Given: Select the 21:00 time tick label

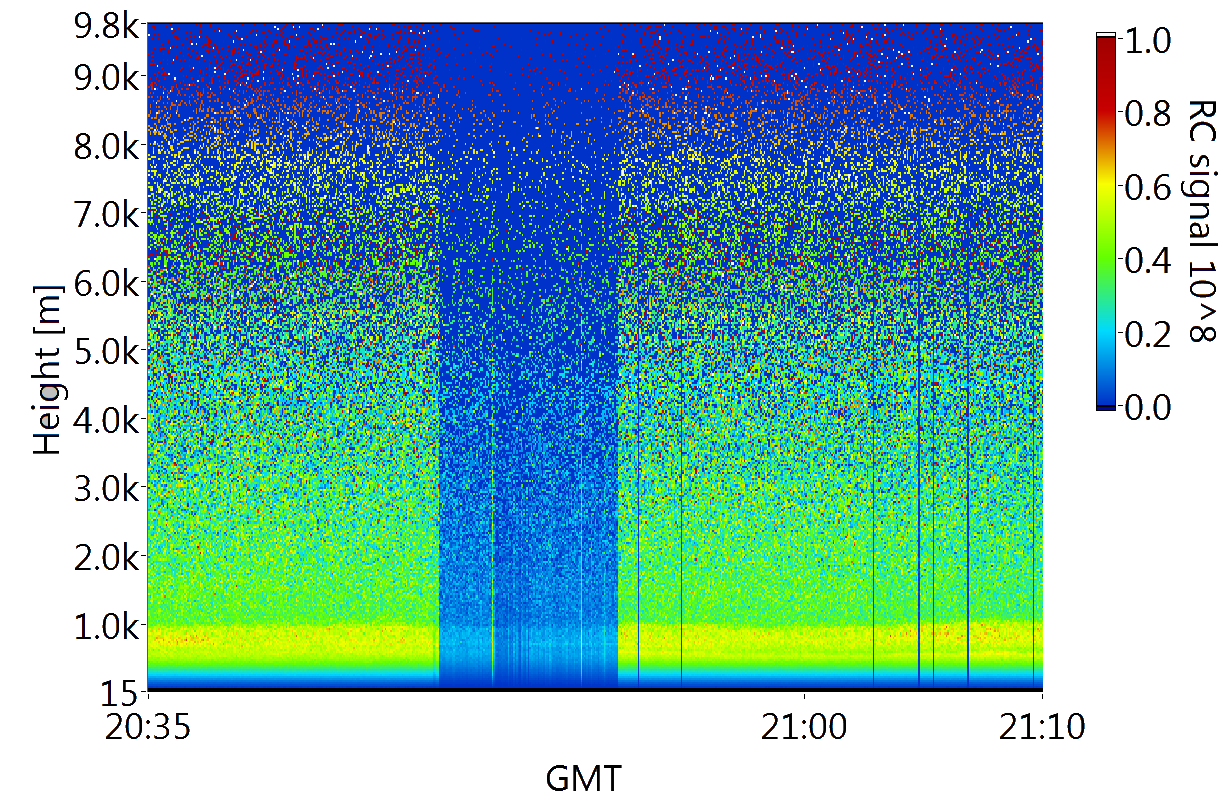Looking at the screenshot, I should (804, 728).
